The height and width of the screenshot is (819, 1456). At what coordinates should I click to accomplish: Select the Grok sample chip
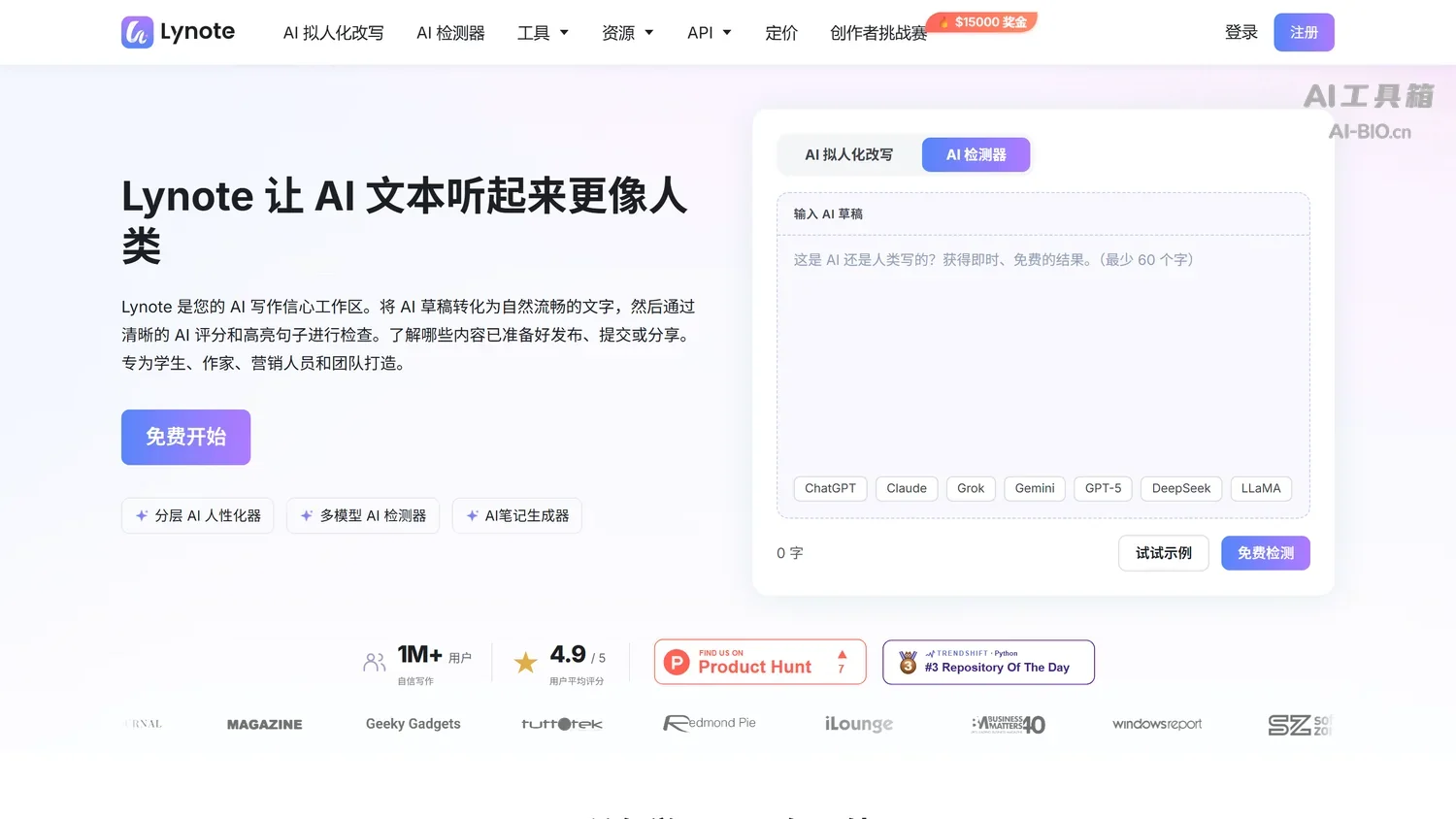971,488
